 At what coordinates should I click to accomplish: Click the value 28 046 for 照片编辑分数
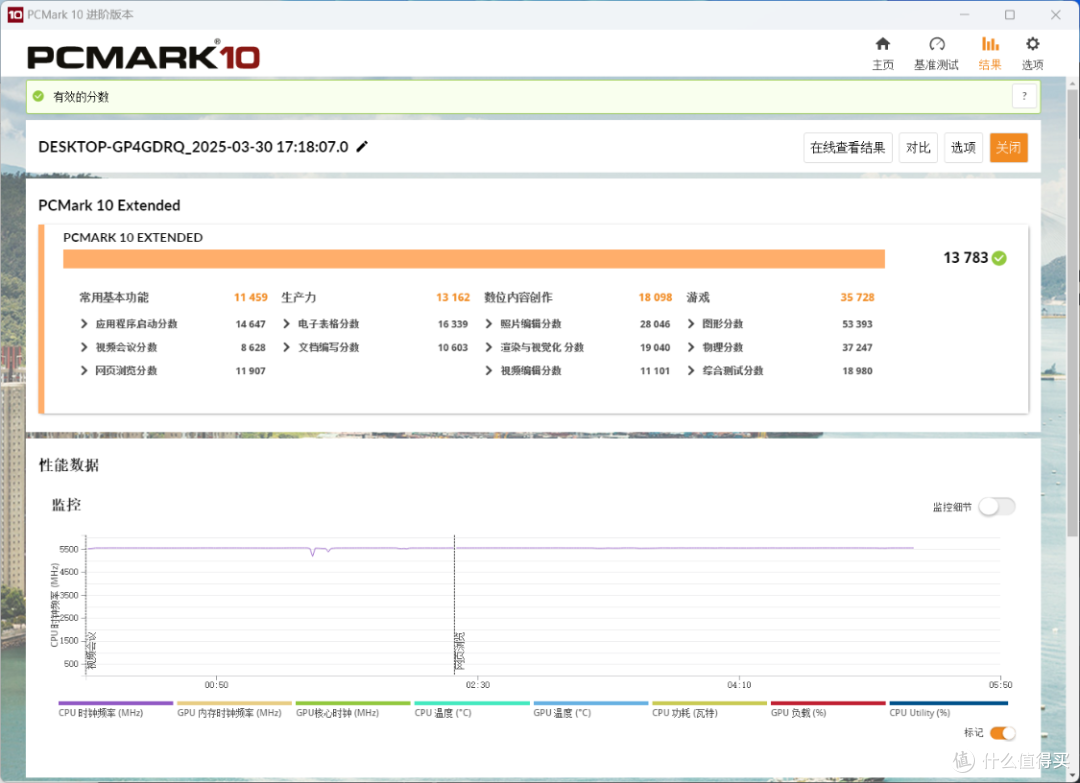click(x=655, y=324)
